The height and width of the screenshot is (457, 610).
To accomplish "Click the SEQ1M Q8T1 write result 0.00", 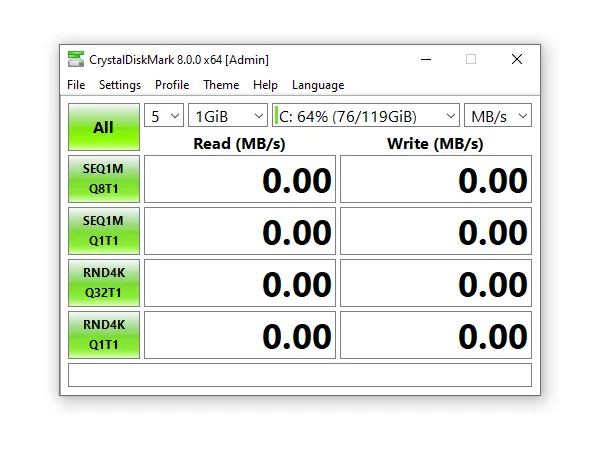I will [x=436, y=179].
